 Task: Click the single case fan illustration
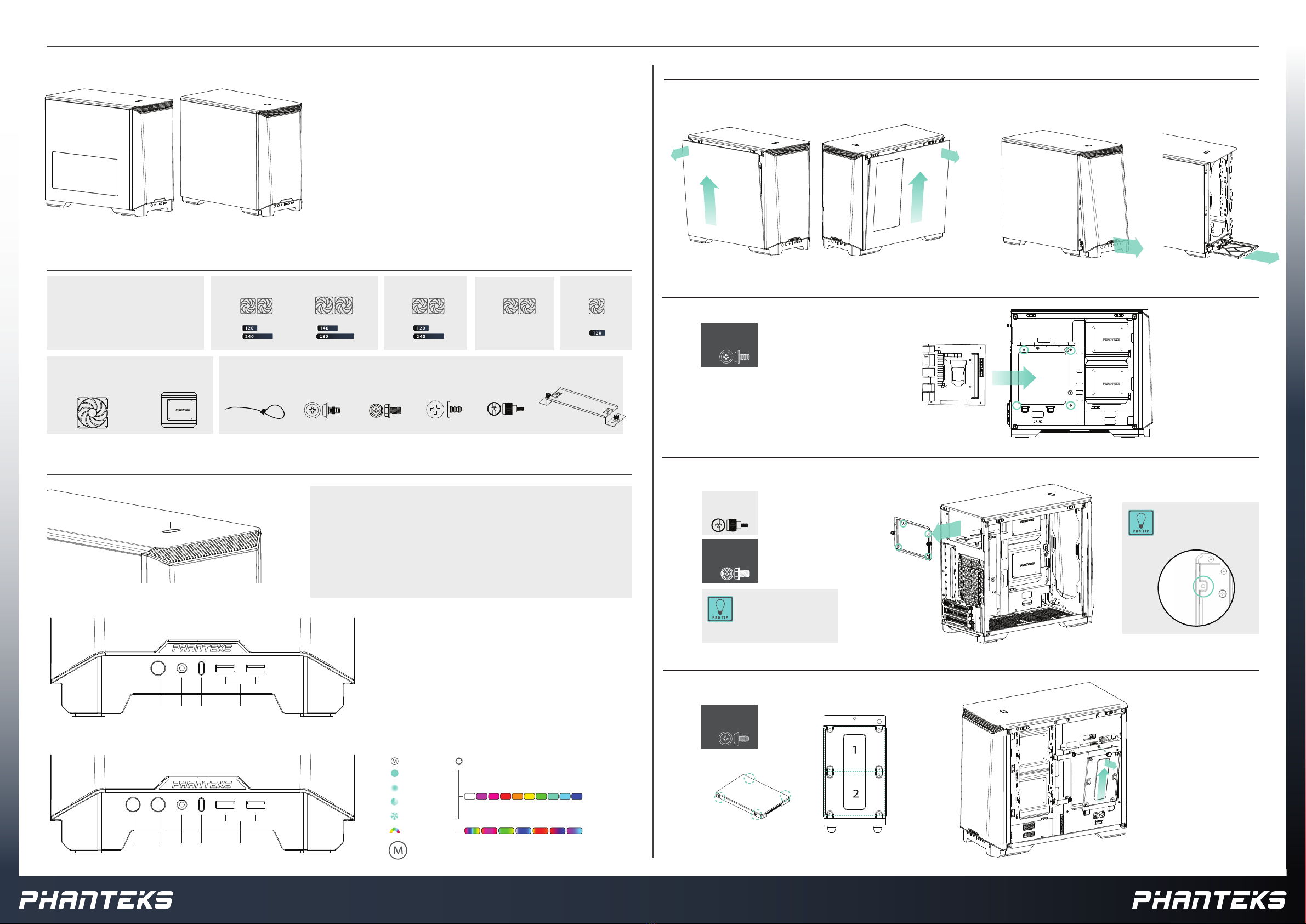coord(93,412)
